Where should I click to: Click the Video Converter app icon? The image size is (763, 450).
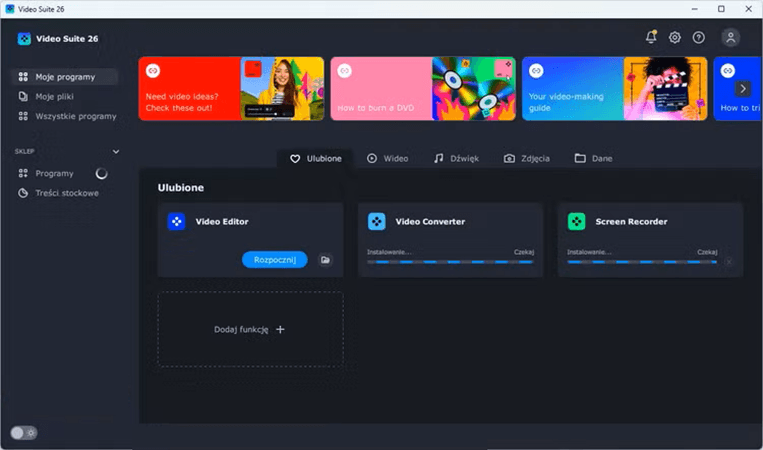pyautogui.click(x=377, y=221)
